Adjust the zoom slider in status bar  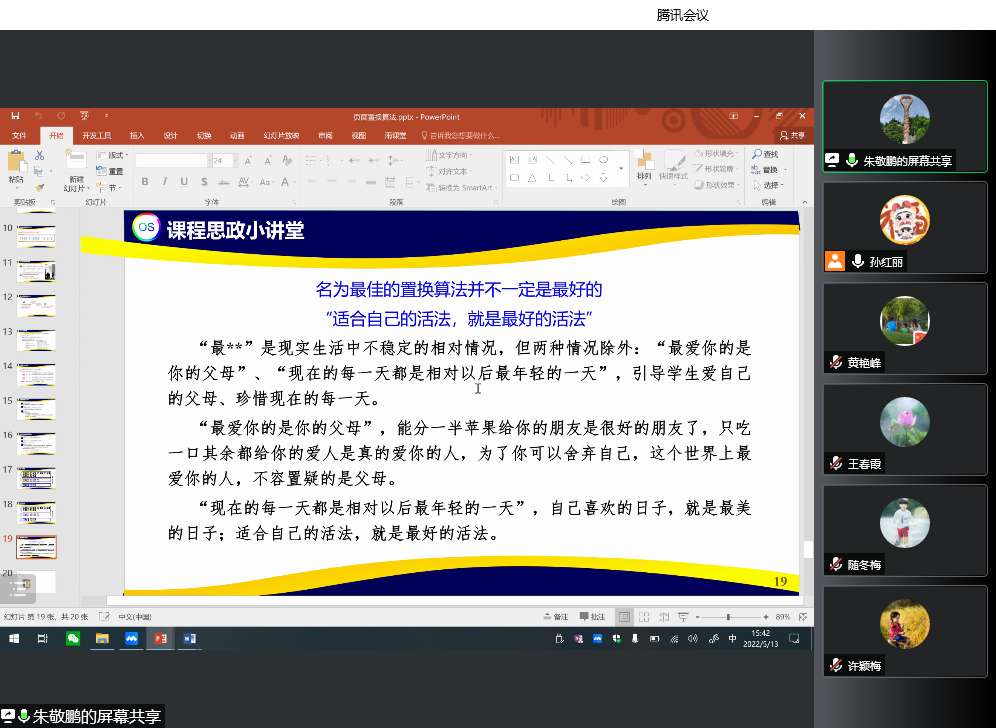tap(728, 617)
